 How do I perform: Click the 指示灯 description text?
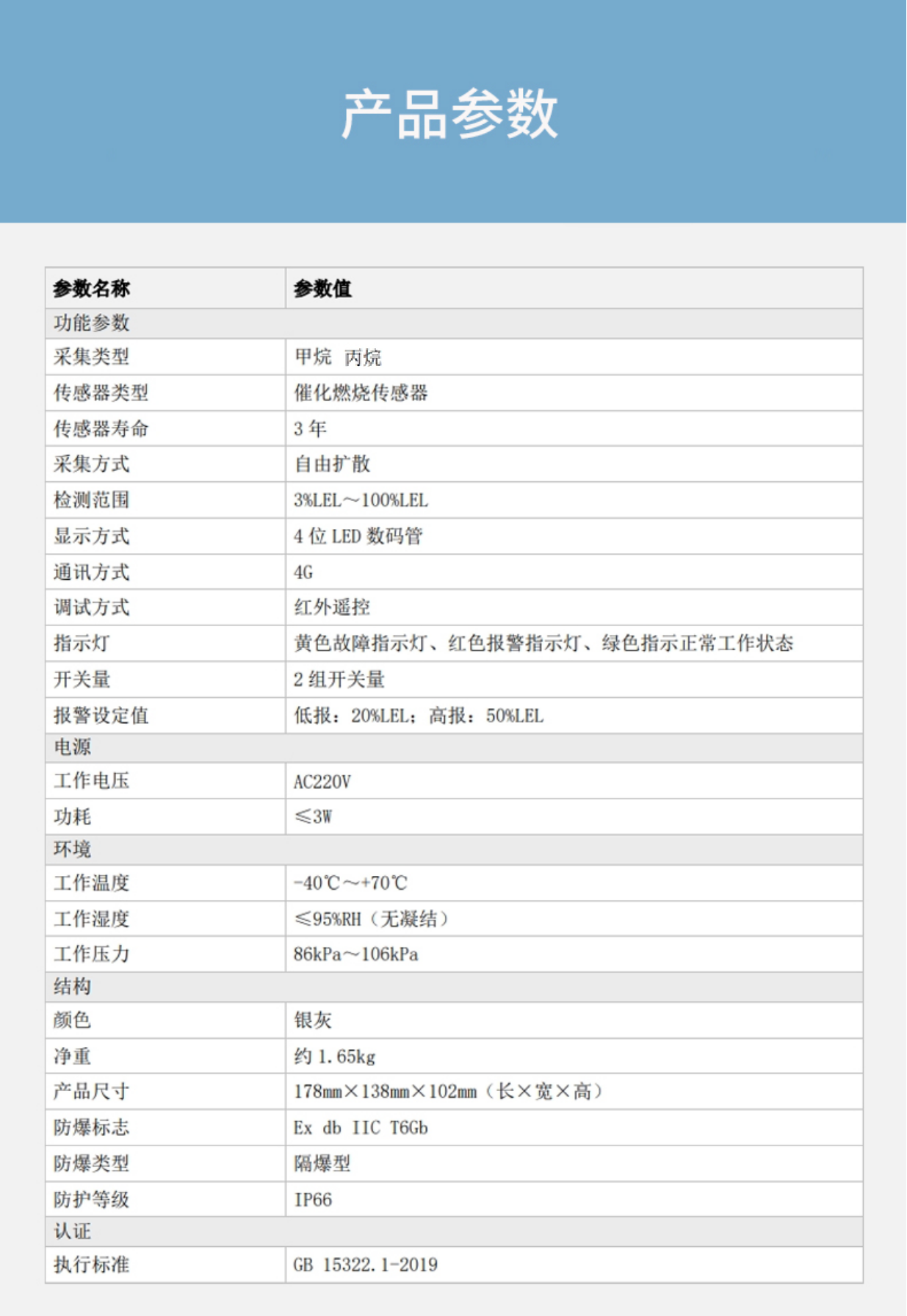543,644
